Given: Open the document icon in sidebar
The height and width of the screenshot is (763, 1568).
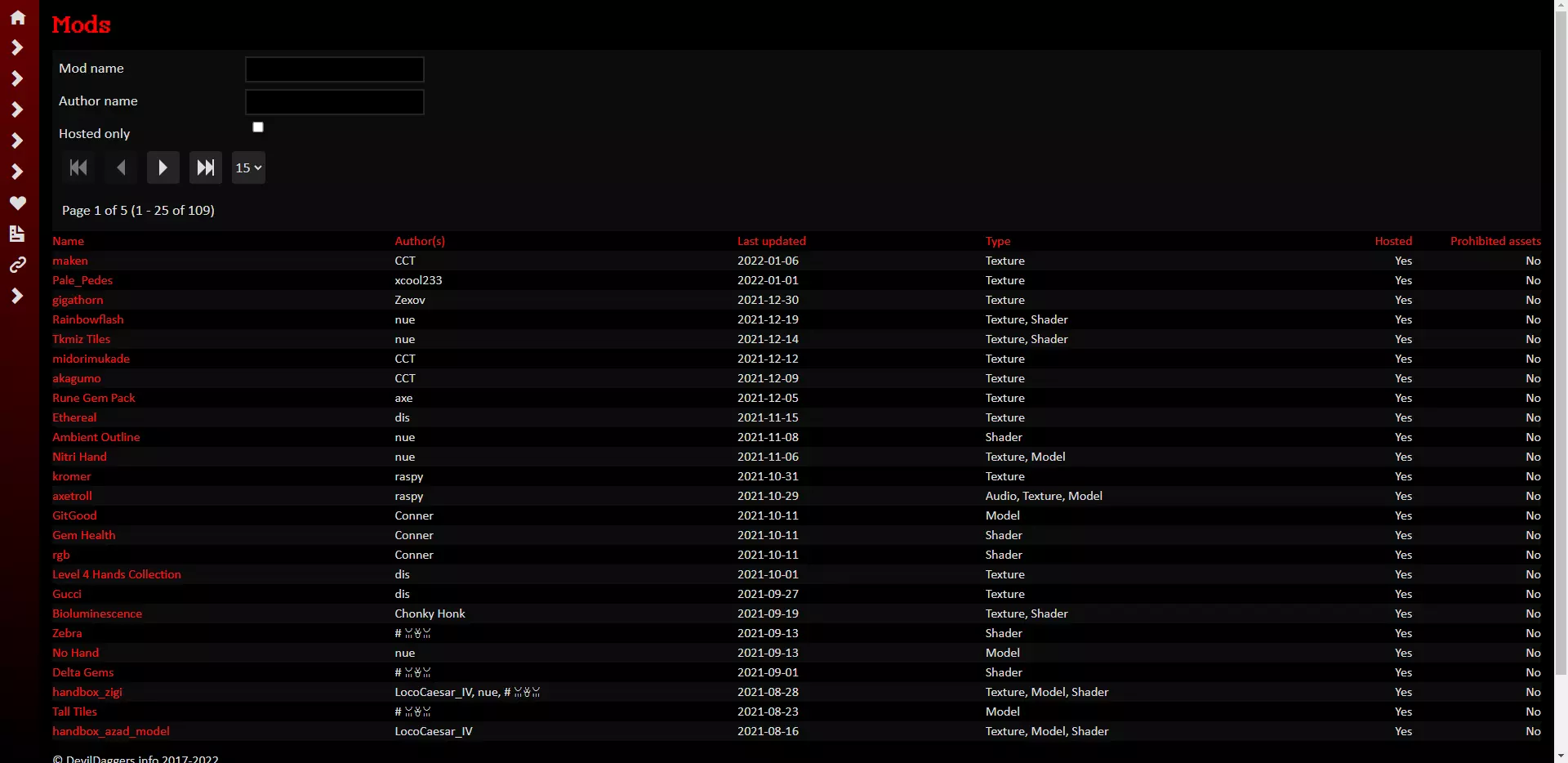Looking at the screenshot, I should [17, 234].
